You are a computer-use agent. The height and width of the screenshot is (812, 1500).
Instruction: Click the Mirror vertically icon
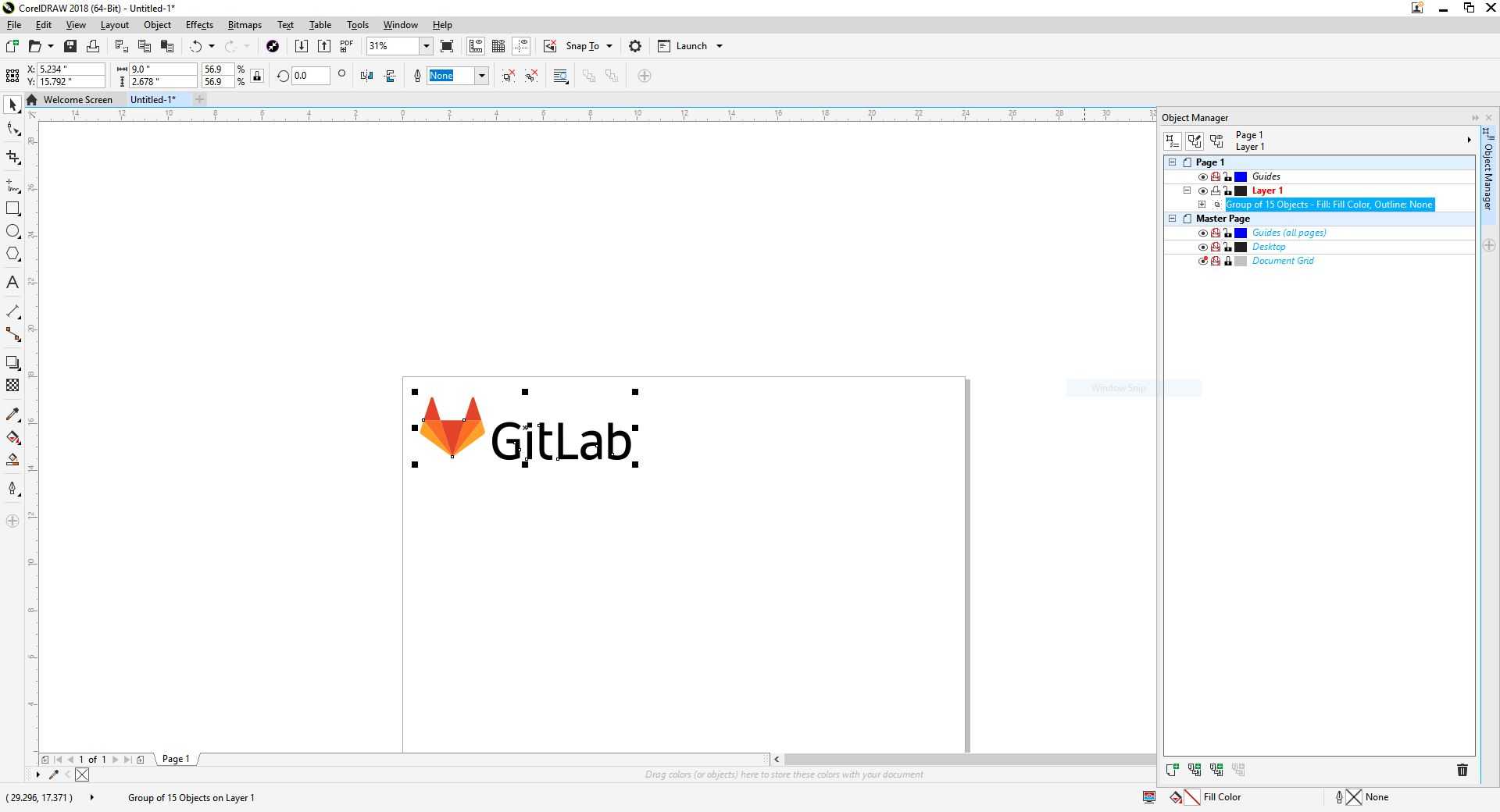[390, 76]
